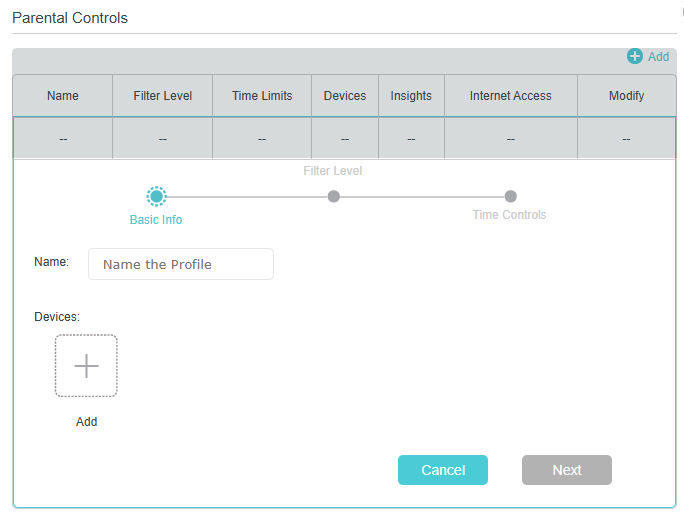Select the Basic Info step circle
This screenshot has height=517, width=684.
(x=156, y=196)
